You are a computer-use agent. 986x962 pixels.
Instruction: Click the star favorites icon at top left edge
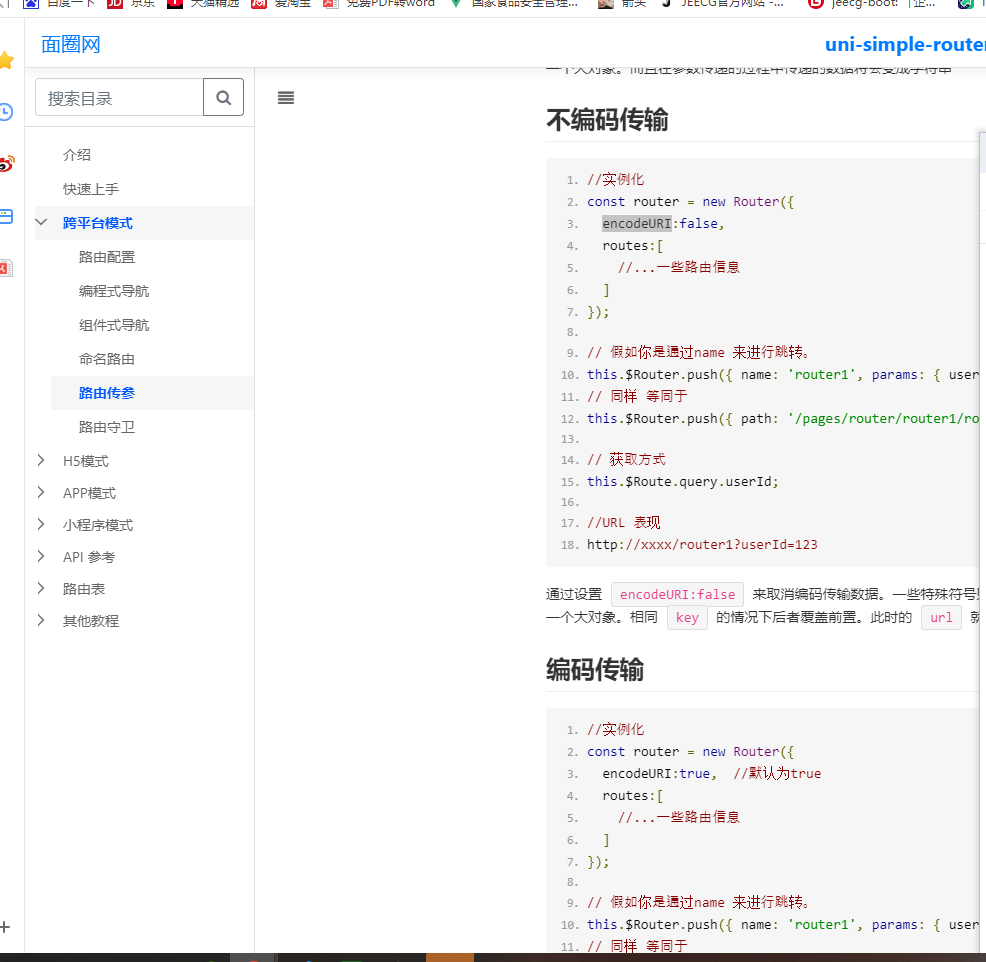coord(5,61)
